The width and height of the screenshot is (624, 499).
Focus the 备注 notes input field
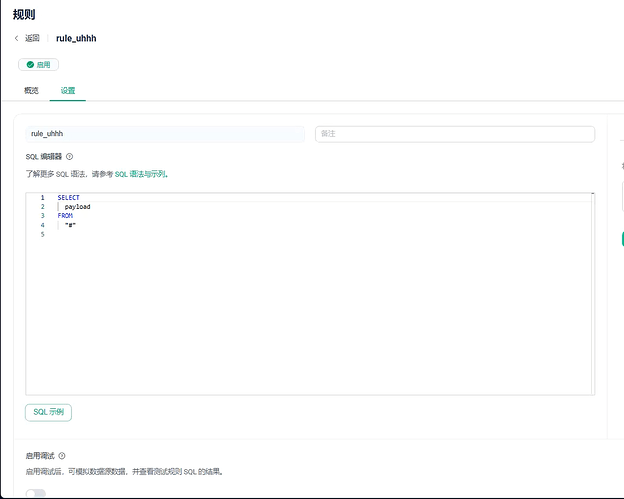point(454,133)
